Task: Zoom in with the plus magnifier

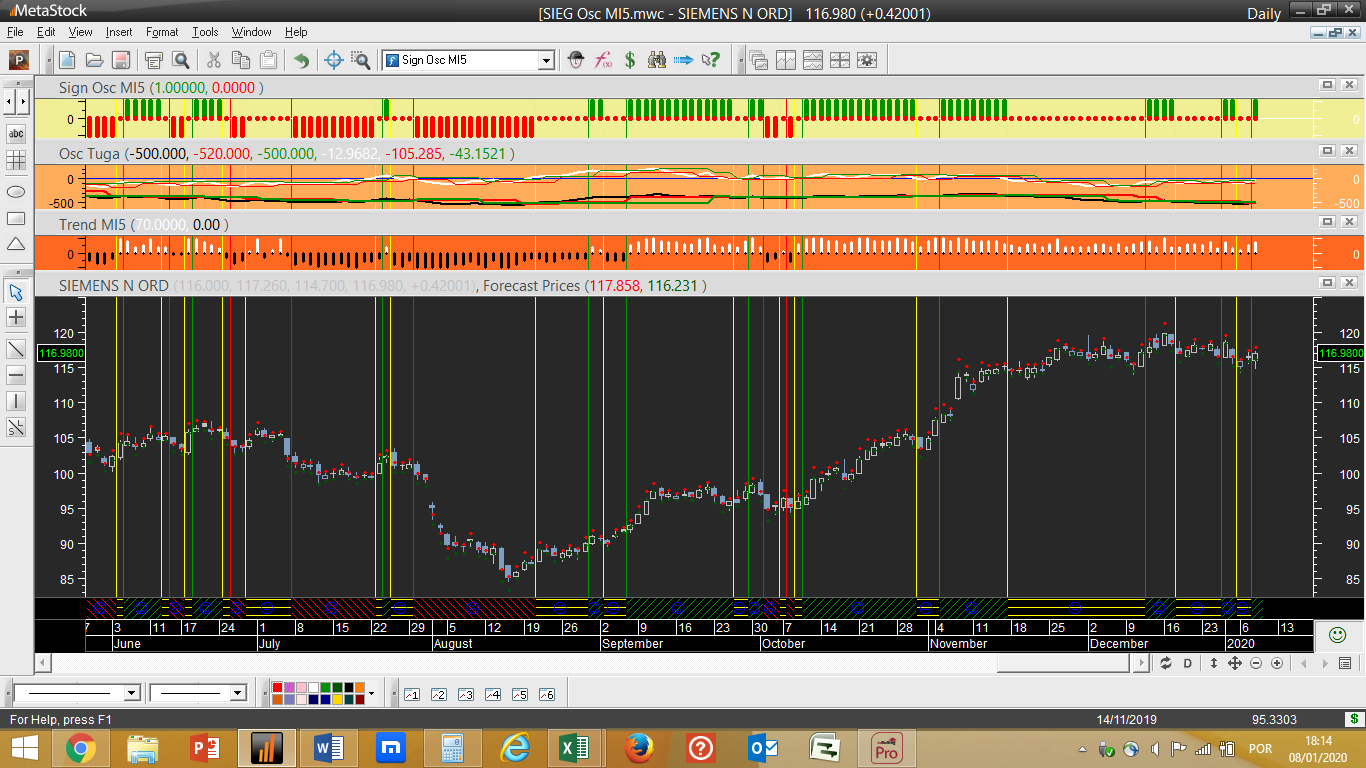Action: [x=1277, y=663]
